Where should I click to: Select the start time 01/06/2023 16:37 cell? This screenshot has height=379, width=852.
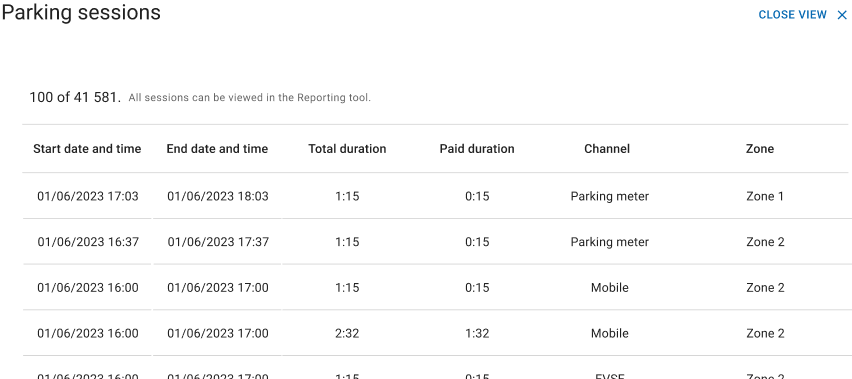tap(88, 242)
